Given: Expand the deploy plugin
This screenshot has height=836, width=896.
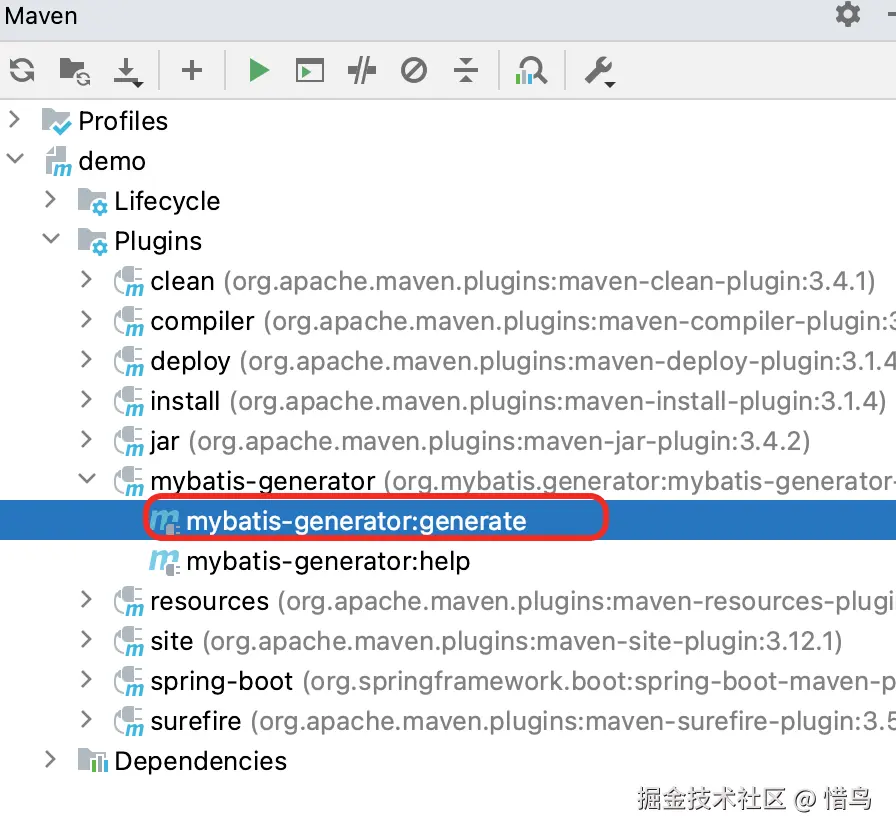Looking at the screenshot, I should click(x=86, y=359).
